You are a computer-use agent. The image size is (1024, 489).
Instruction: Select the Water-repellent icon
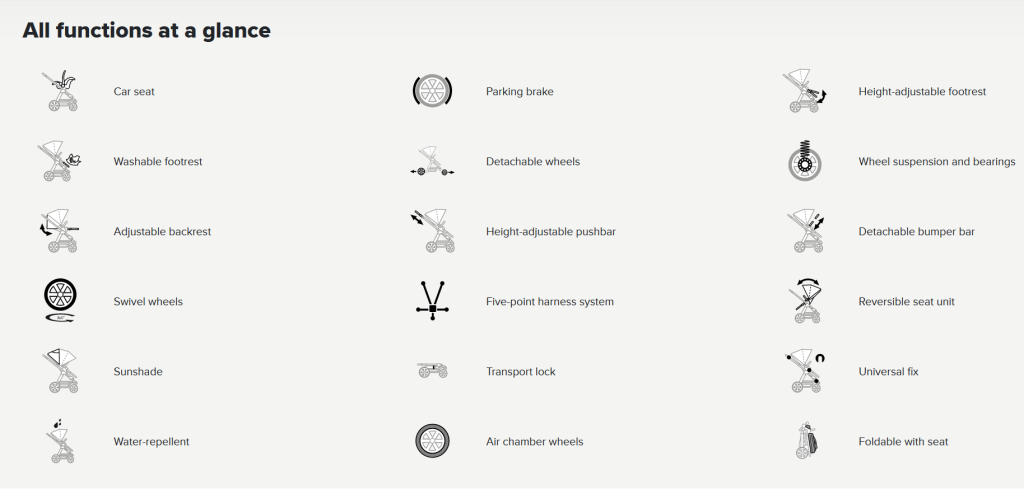point(60,441)
